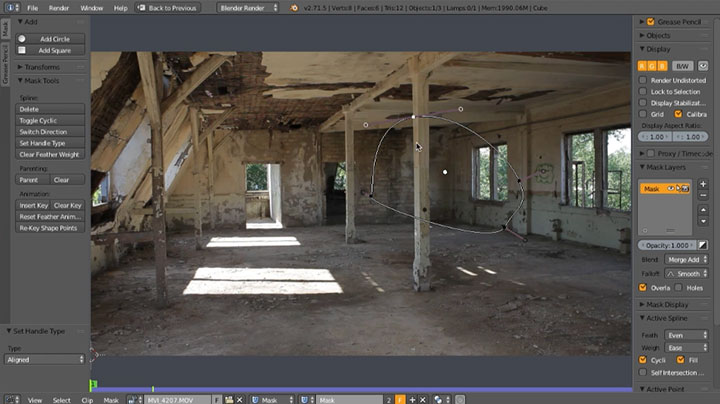Expand the Objects panel

(642, 35)
